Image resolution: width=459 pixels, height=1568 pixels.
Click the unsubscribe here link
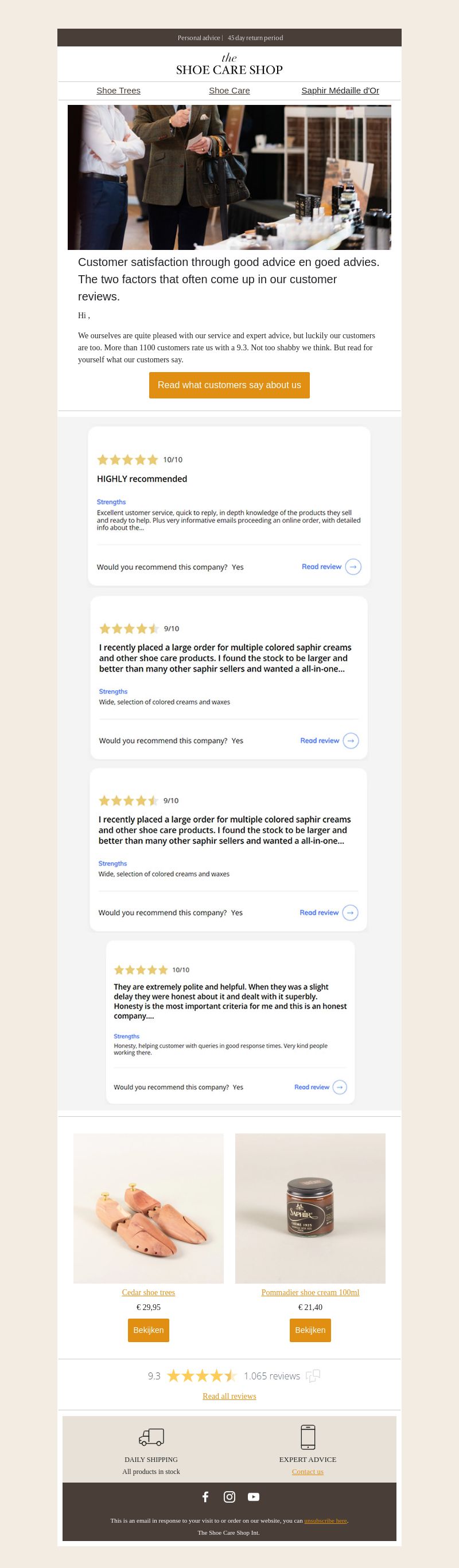[x=325, y=1520]
